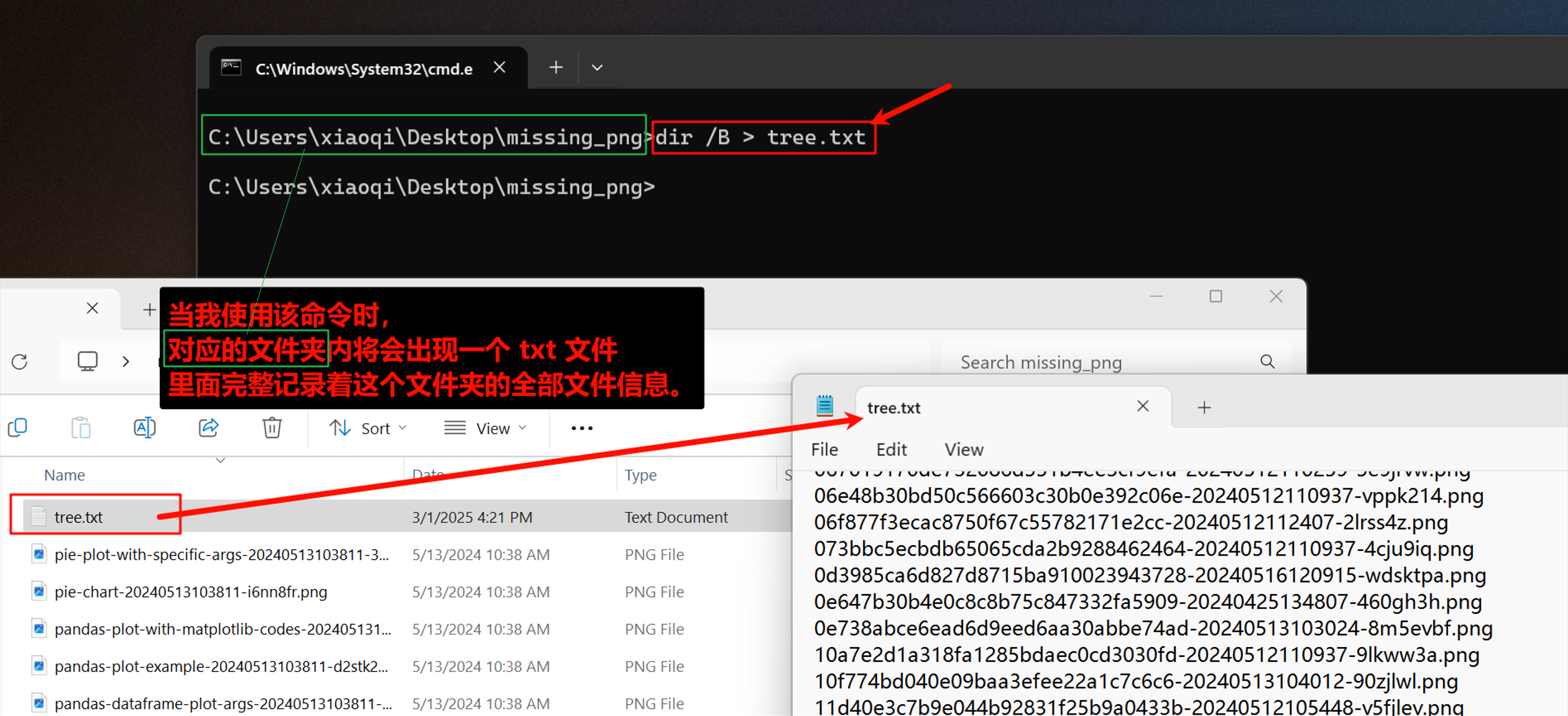Click the rename icon in Explorer toolbar
The height and width of the screenshot is (716, 1568).
click(144, 428)
